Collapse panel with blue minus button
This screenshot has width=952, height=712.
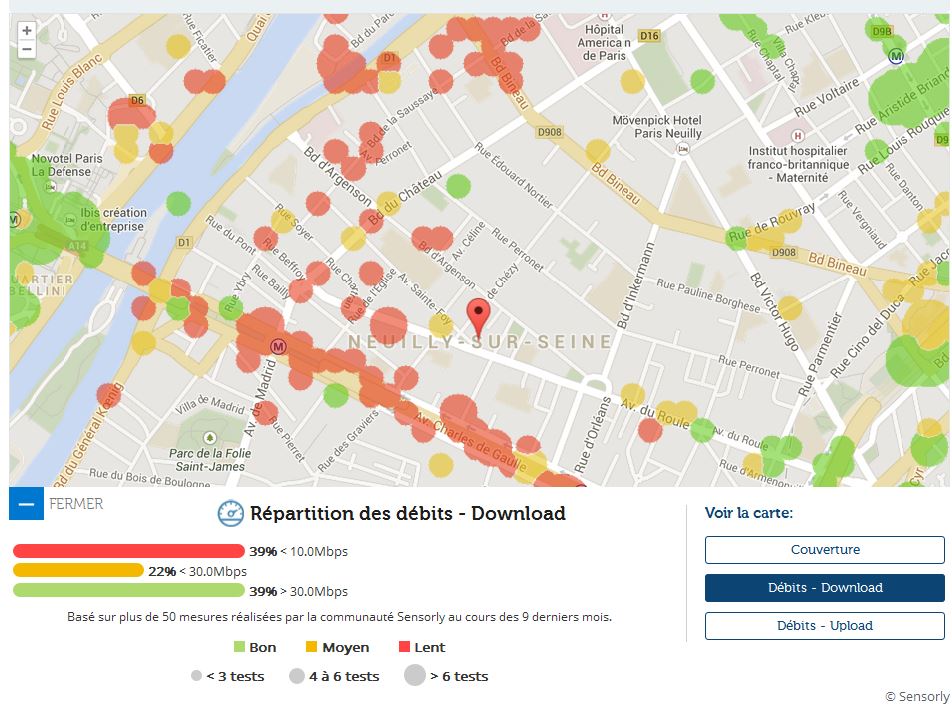pos(26,503)
